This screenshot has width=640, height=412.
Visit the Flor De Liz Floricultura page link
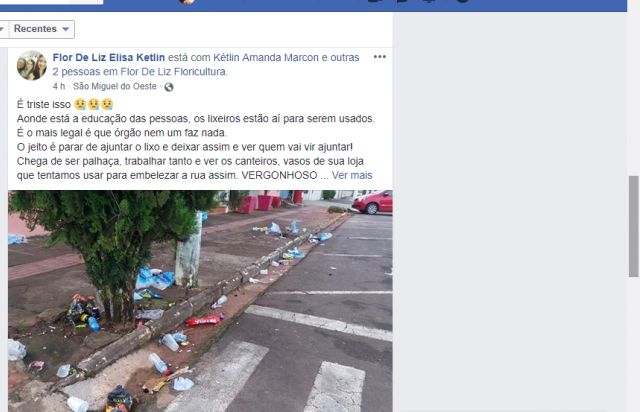[173, 72]
